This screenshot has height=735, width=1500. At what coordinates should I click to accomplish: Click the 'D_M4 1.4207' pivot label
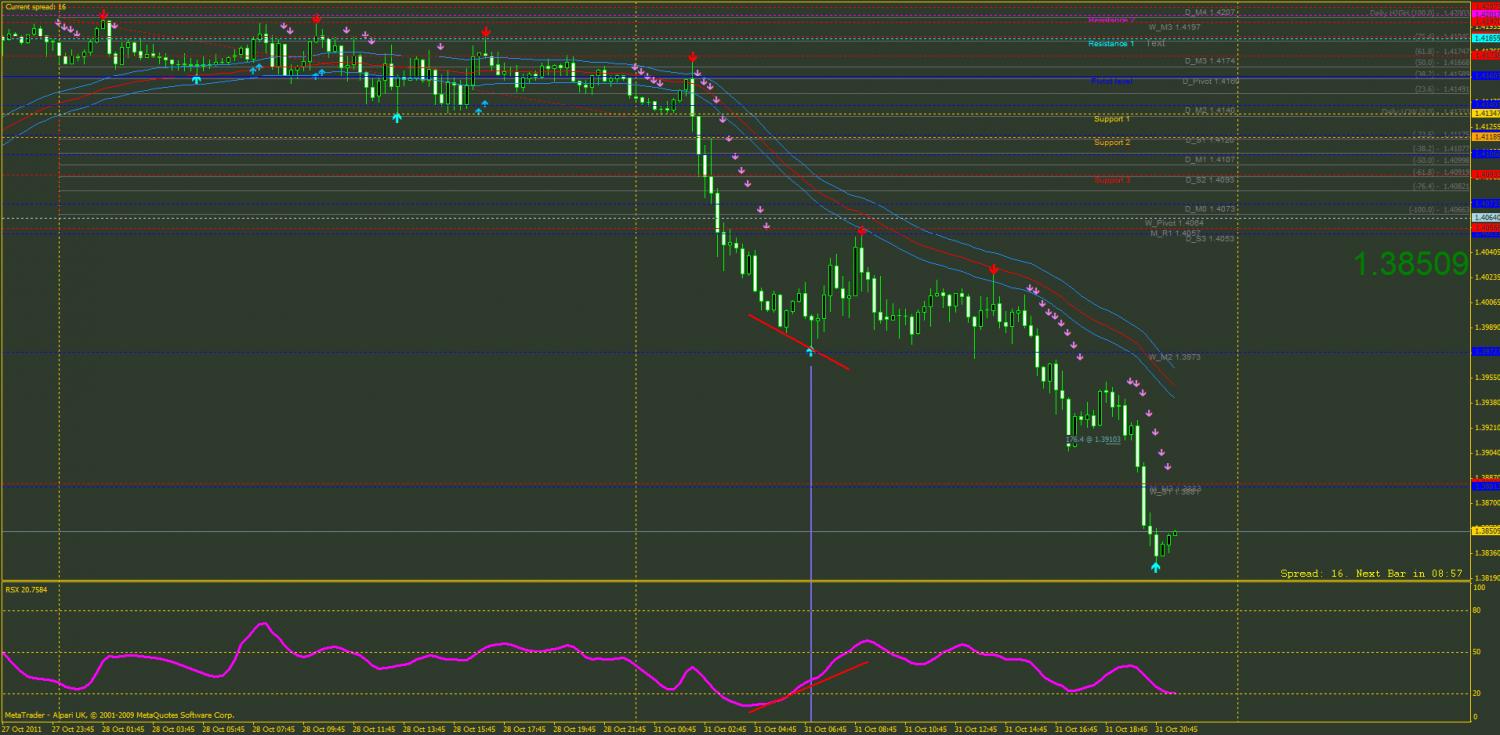pos(1212,12)
